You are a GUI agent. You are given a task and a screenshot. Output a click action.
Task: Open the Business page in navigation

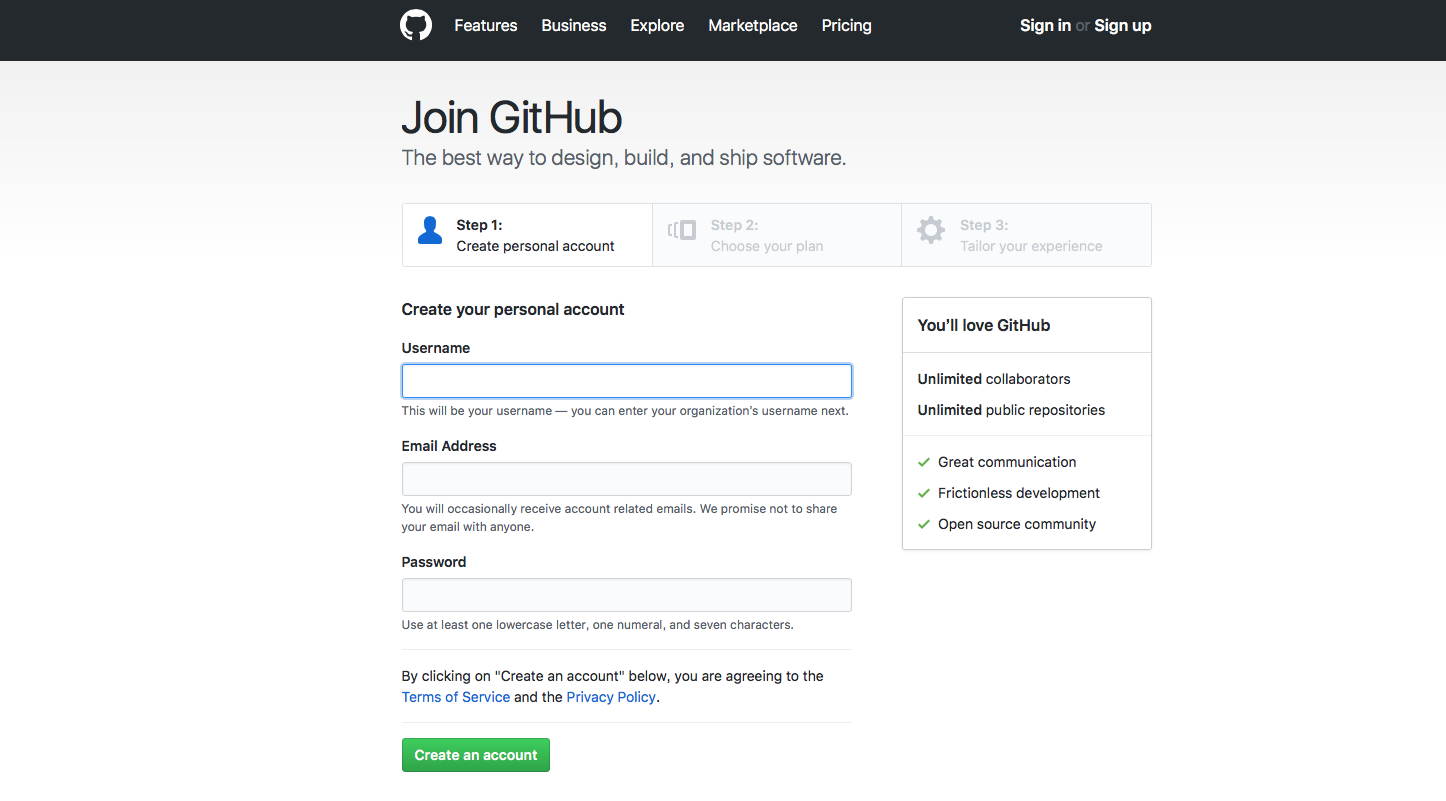(574, 26)
